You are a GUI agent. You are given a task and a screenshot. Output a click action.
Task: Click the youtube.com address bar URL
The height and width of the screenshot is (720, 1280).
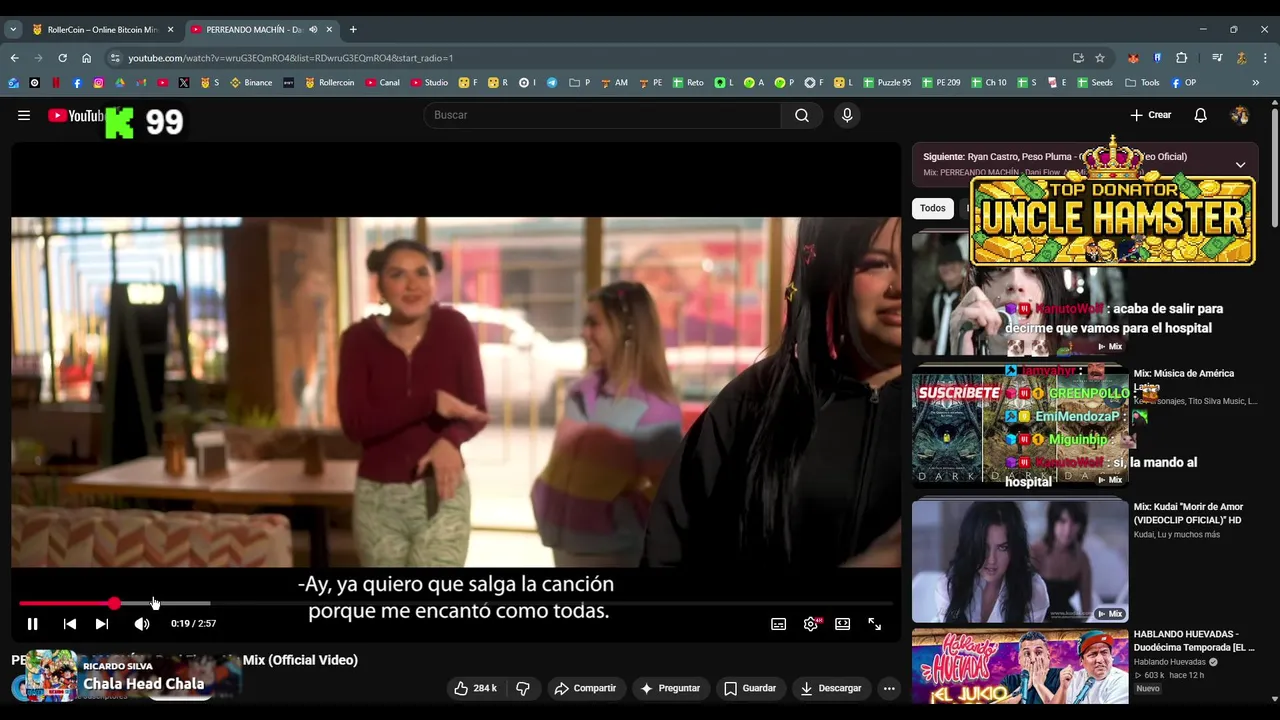(x=290, y=58)
